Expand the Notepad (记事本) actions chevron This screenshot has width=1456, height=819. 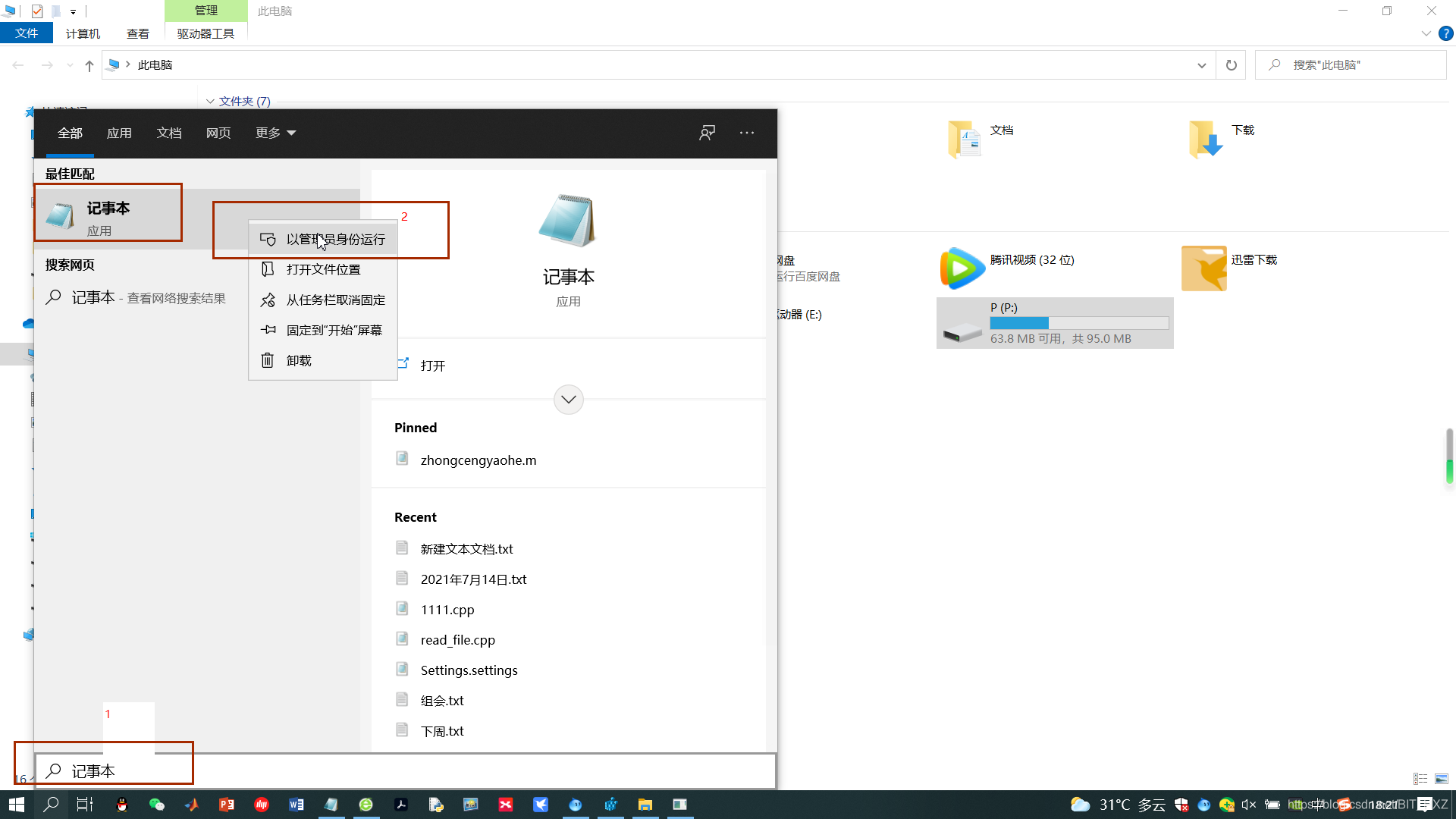click(568, 400)
